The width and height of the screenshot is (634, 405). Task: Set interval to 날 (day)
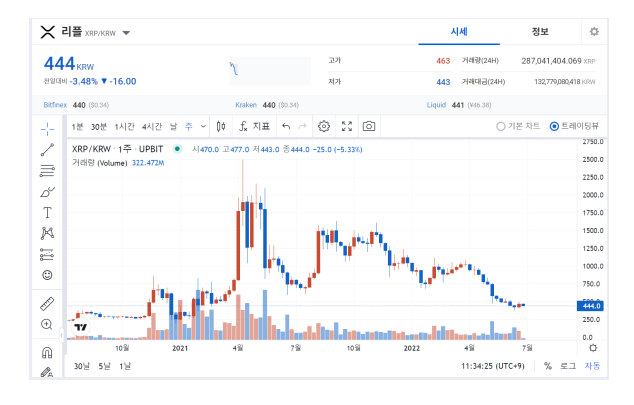point(173,127)
